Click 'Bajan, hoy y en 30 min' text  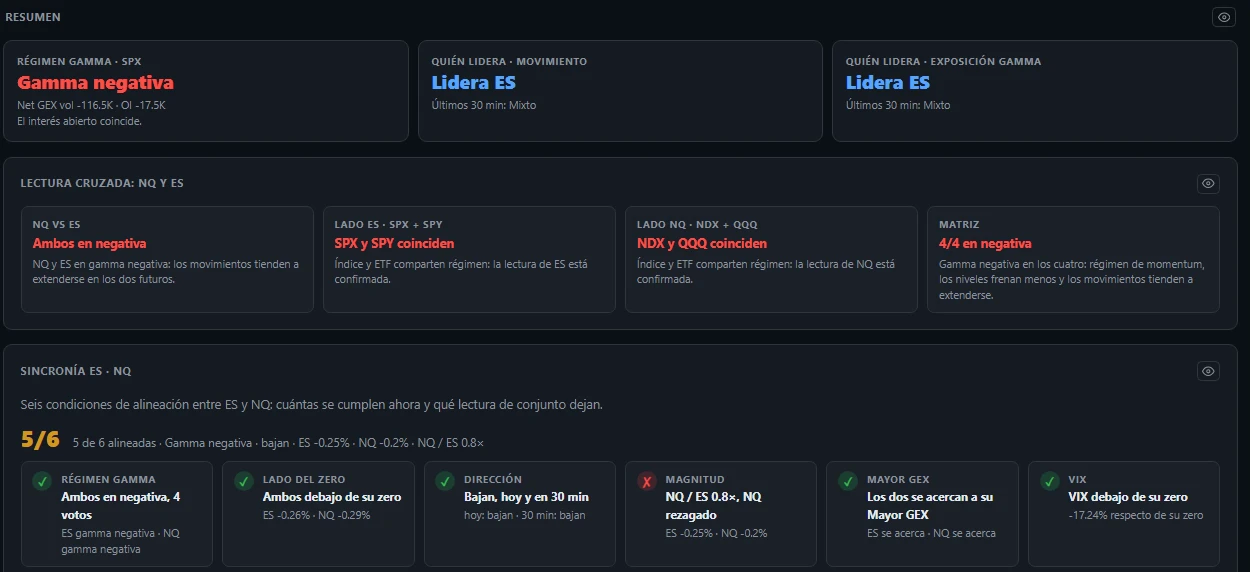point(526,497)
